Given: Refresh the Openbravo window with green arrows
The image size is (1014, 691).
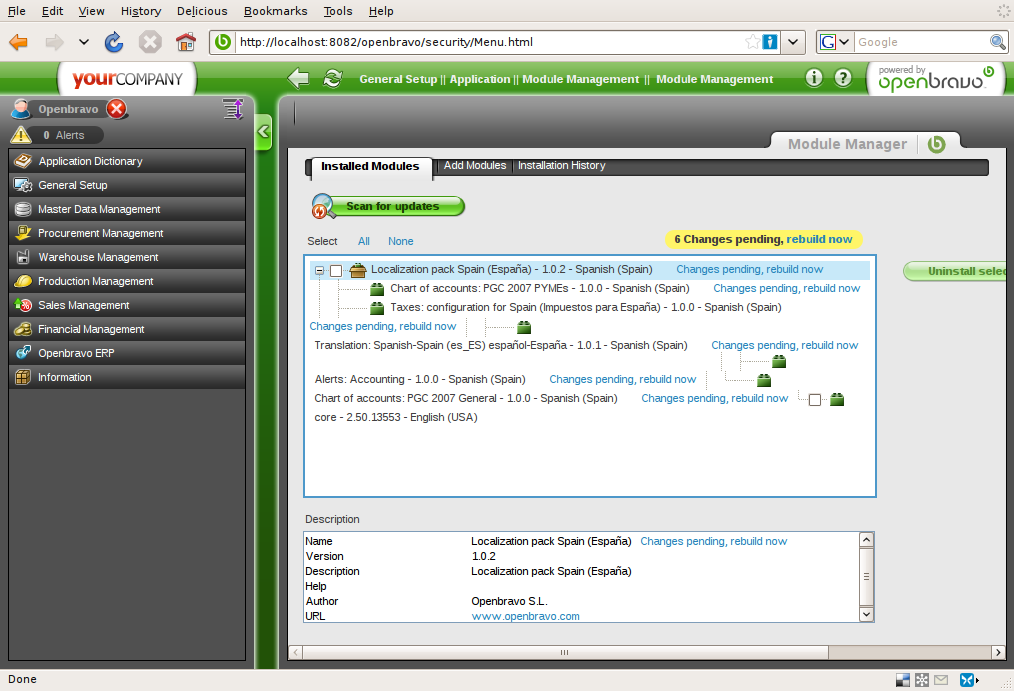Looking at the screenshot, I should pos(332,78).
